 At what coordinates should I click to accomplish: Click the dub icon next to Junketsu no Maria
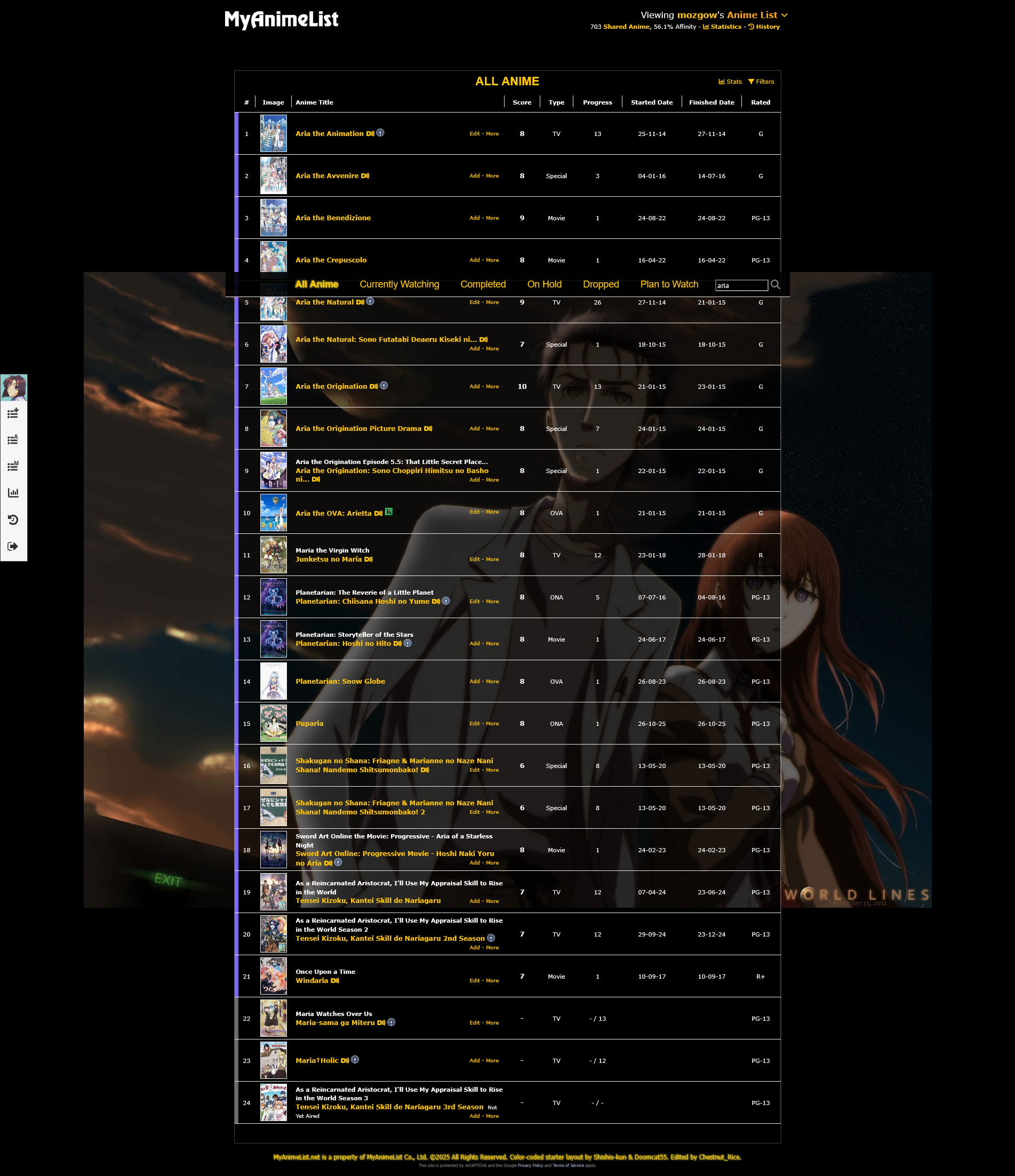369,559
